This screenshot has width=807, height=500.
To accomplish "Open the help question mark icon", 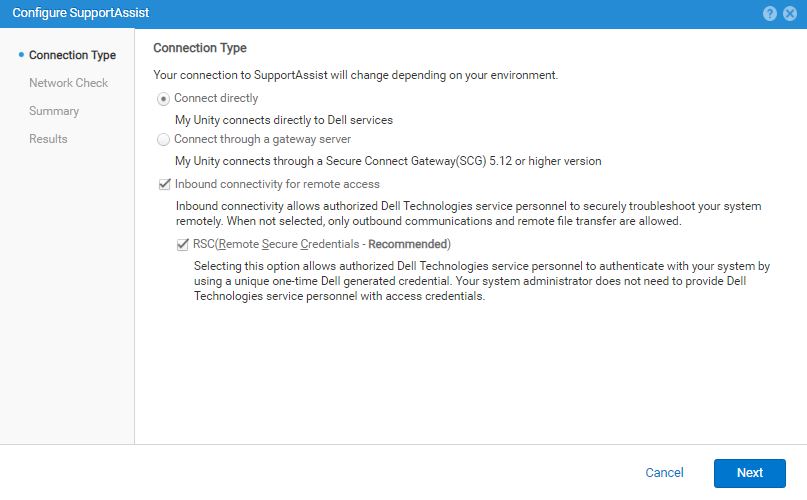I will 770,14.
